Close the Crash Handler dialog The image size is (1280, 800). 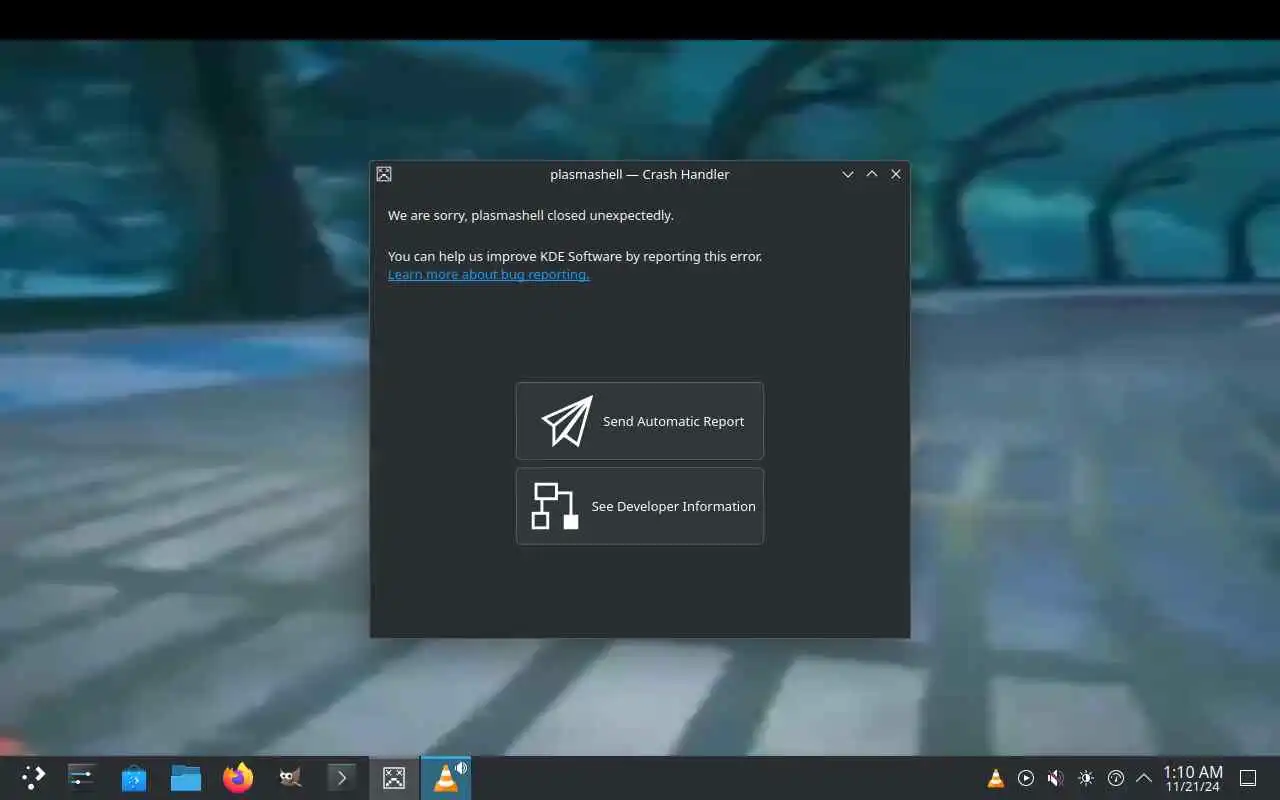point(896,174)
